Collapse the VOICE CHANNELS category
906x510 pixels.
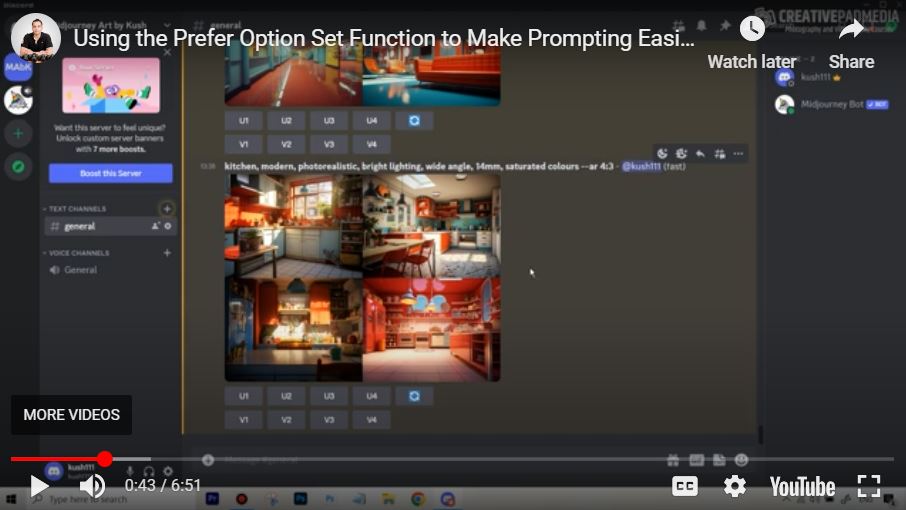tap(76, 253)
